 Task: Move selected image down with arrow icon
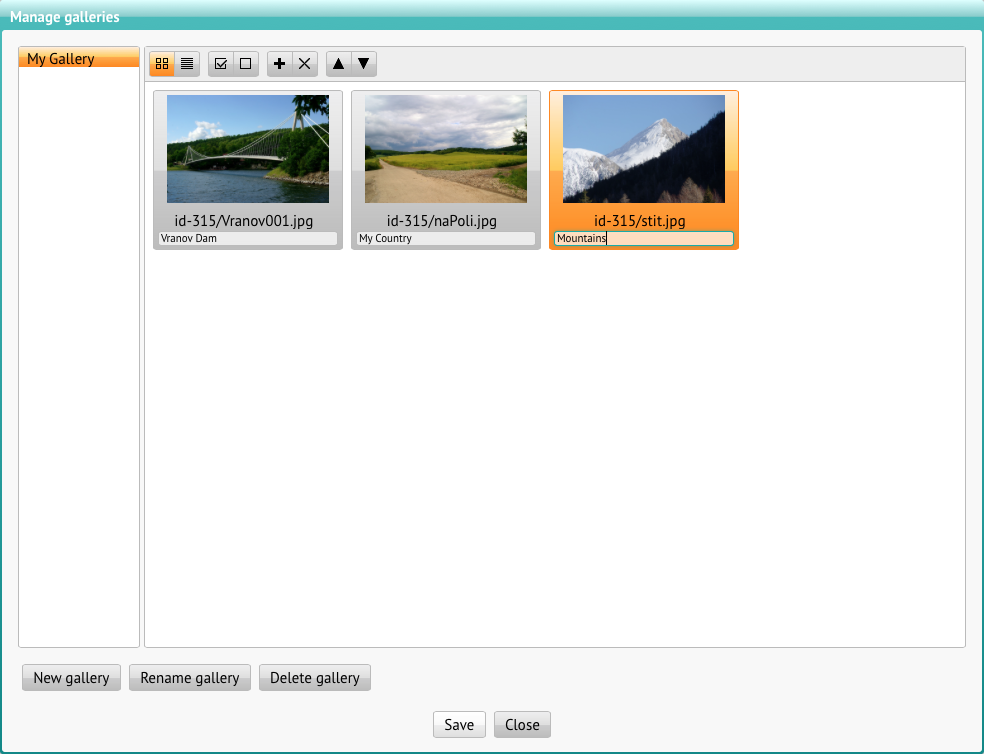point(363,63)
